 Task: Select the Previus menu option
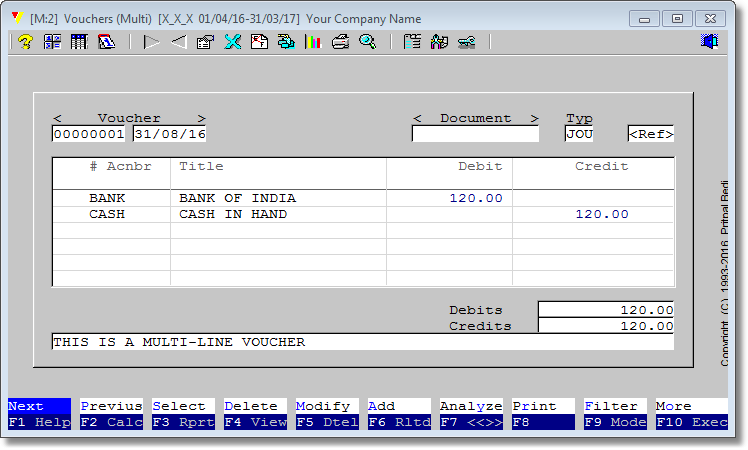coord(111,406)
